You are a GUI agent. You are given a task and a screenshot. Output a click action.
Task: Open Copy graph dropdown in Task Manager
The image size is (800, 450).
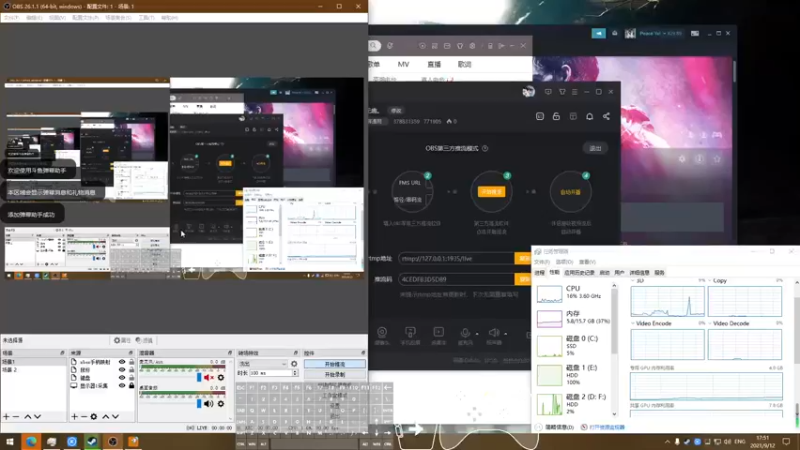[x=710, y=281]
